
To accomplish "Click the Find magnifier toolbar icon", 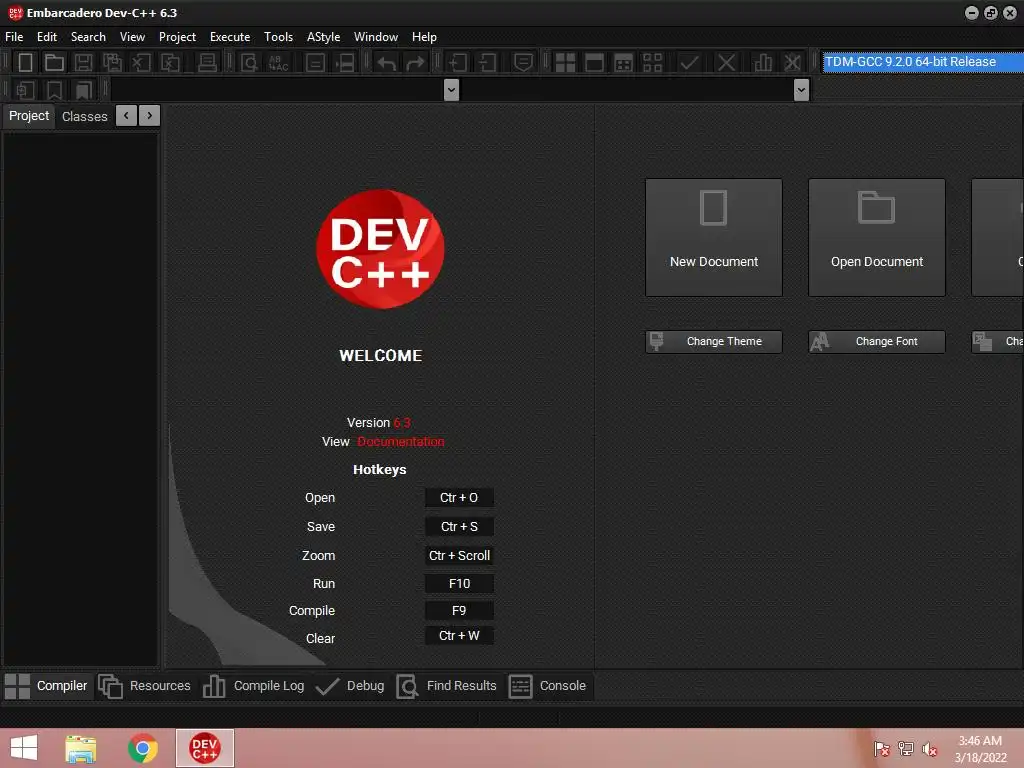I will [249, 63].
